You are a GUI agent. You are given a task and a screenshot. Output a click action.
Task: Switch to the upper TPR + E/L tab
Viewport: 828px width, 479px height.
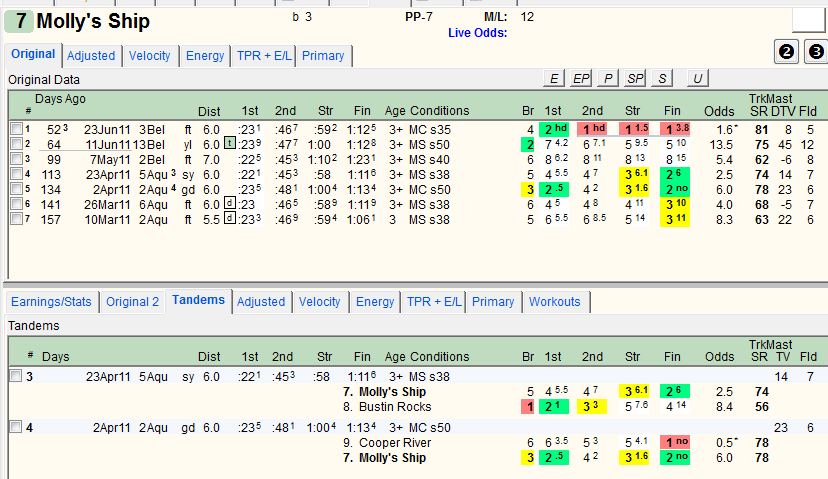point(264,56)
